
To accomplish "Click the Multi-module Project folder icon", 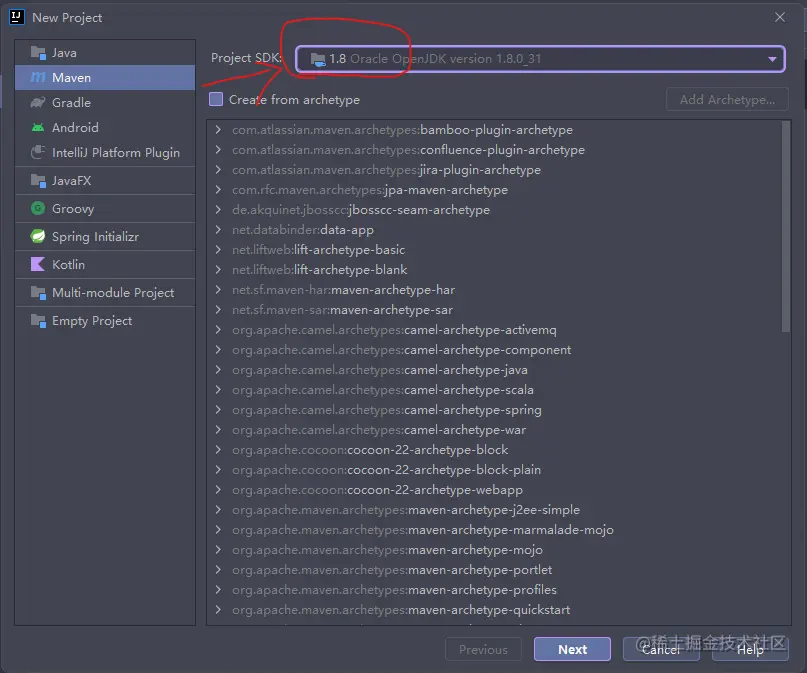I will 38,292.
